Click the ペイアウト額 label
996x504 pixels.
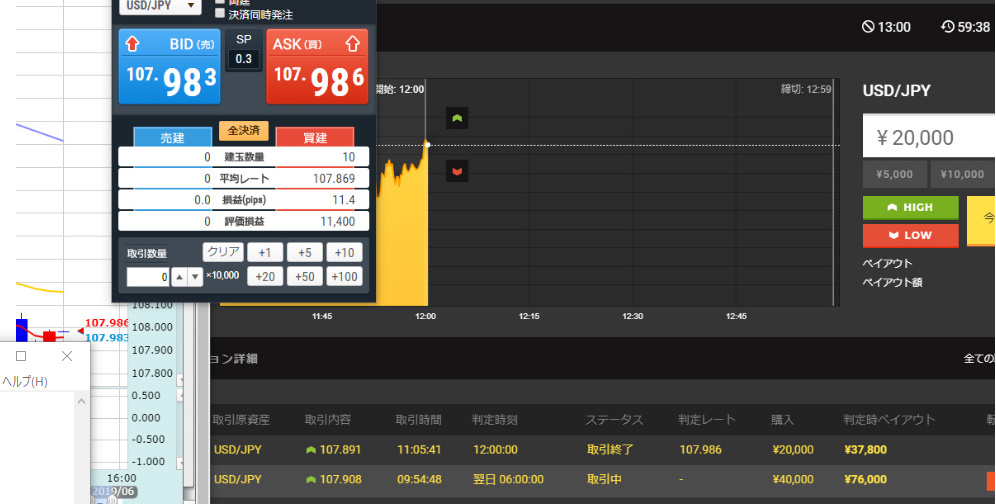point(892,282)
